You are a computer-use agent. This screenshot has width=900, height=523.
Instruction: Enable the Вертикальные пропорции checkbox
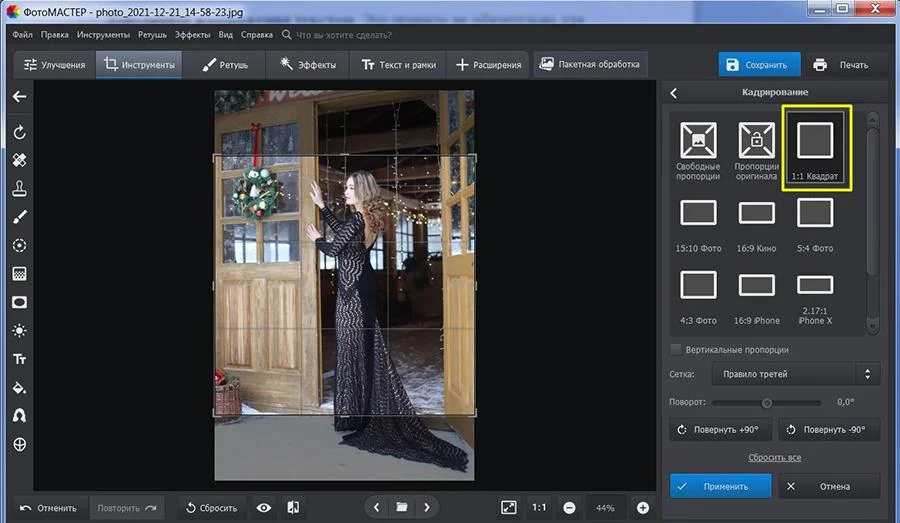[676, 349]
